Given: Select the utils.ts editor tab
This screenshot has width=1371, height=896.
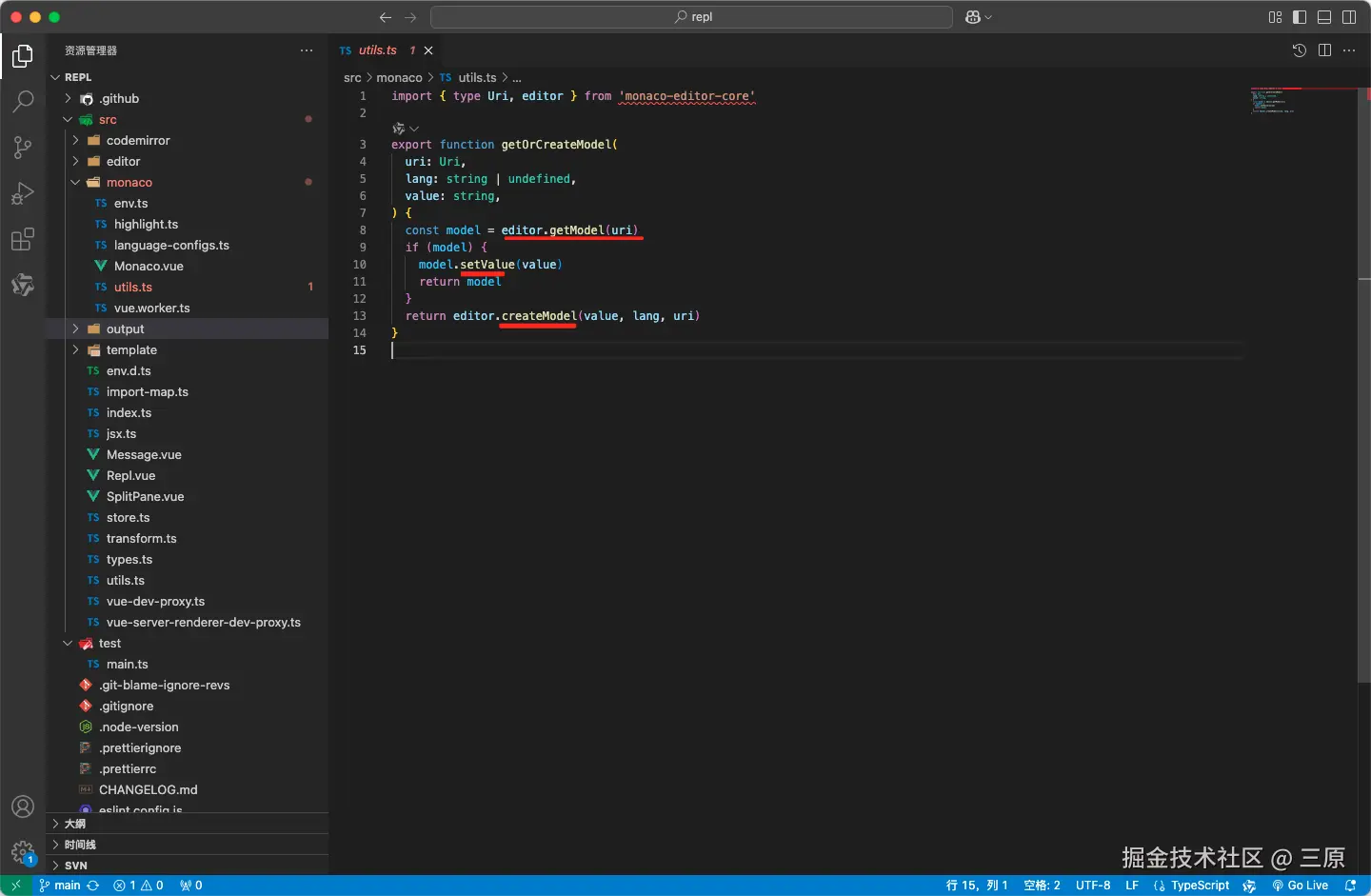Looking at the screenshot, I should pos(377,50).
